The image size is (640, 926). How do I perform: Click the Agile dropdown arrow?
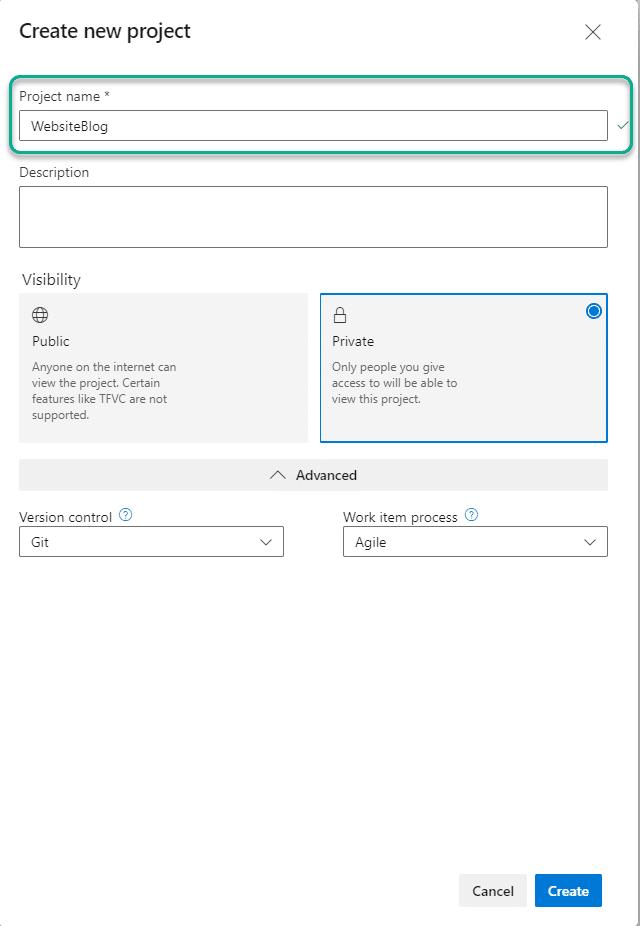point(590,542)
